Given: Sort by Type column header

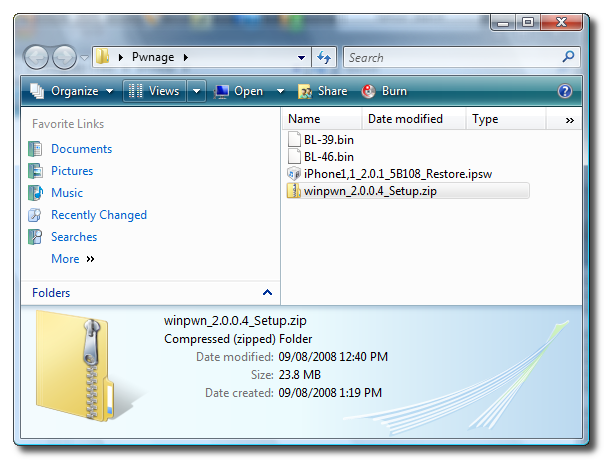Looking at the screenshot, I should (x=506, y=119).
